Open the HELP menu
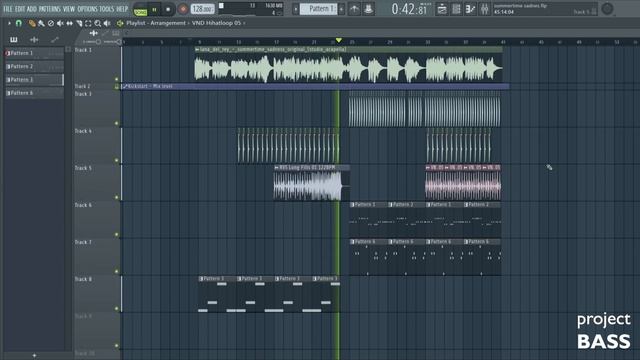 click(122, 9)
